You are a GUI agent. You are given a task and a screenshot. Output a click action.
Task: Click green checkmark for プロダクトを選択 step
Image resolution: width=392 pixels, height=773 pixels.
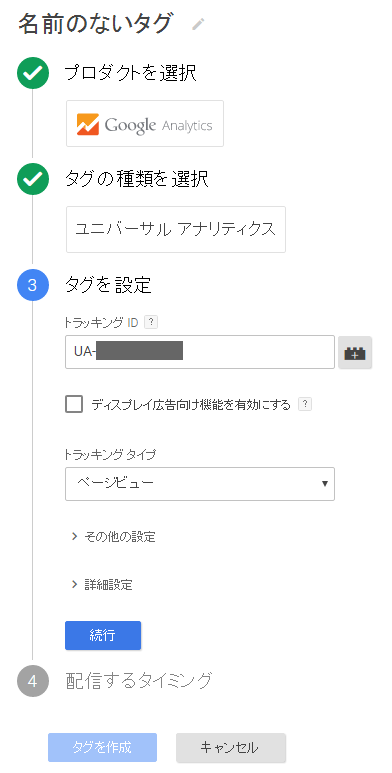point(33,73)
